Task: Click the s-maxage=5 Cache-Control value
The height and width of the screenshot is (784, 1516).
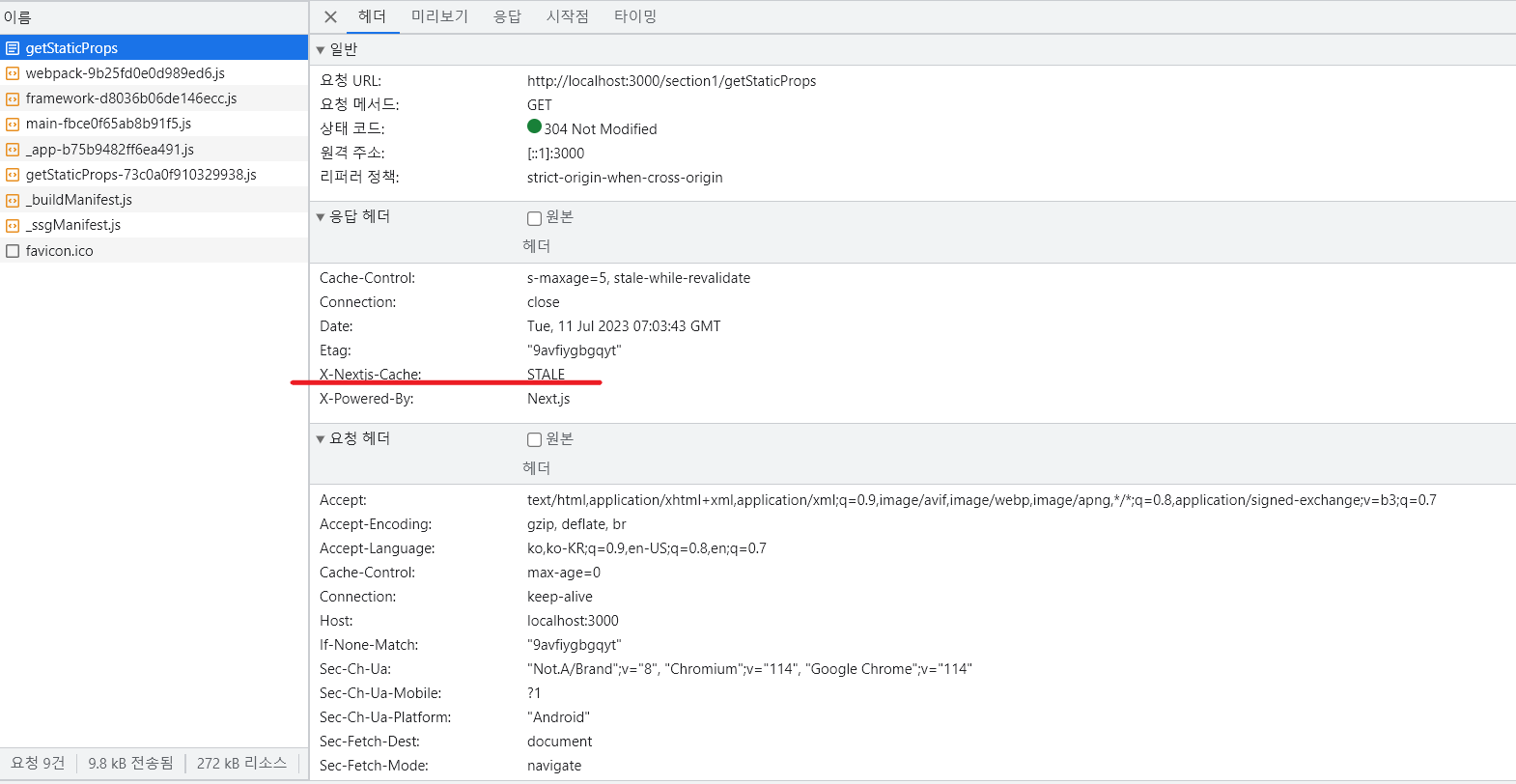Action: tap(638, 278)
